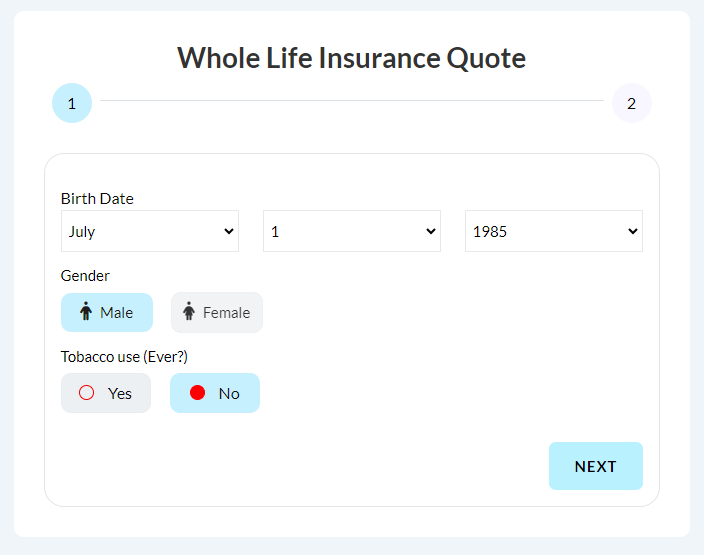Screen dimensions: 704x555
Task: Click the chevron arrow on month selector
Action: [229, 231]
